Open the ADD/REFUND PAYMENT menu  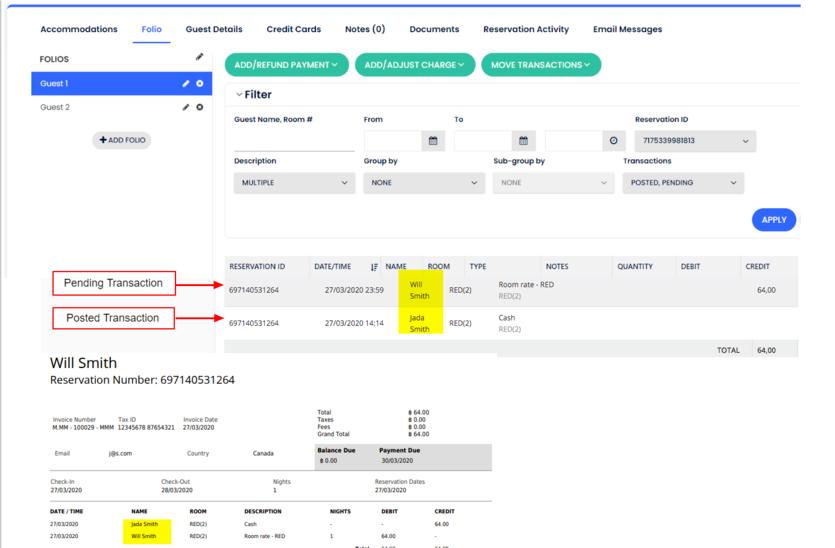pos(285,65)
